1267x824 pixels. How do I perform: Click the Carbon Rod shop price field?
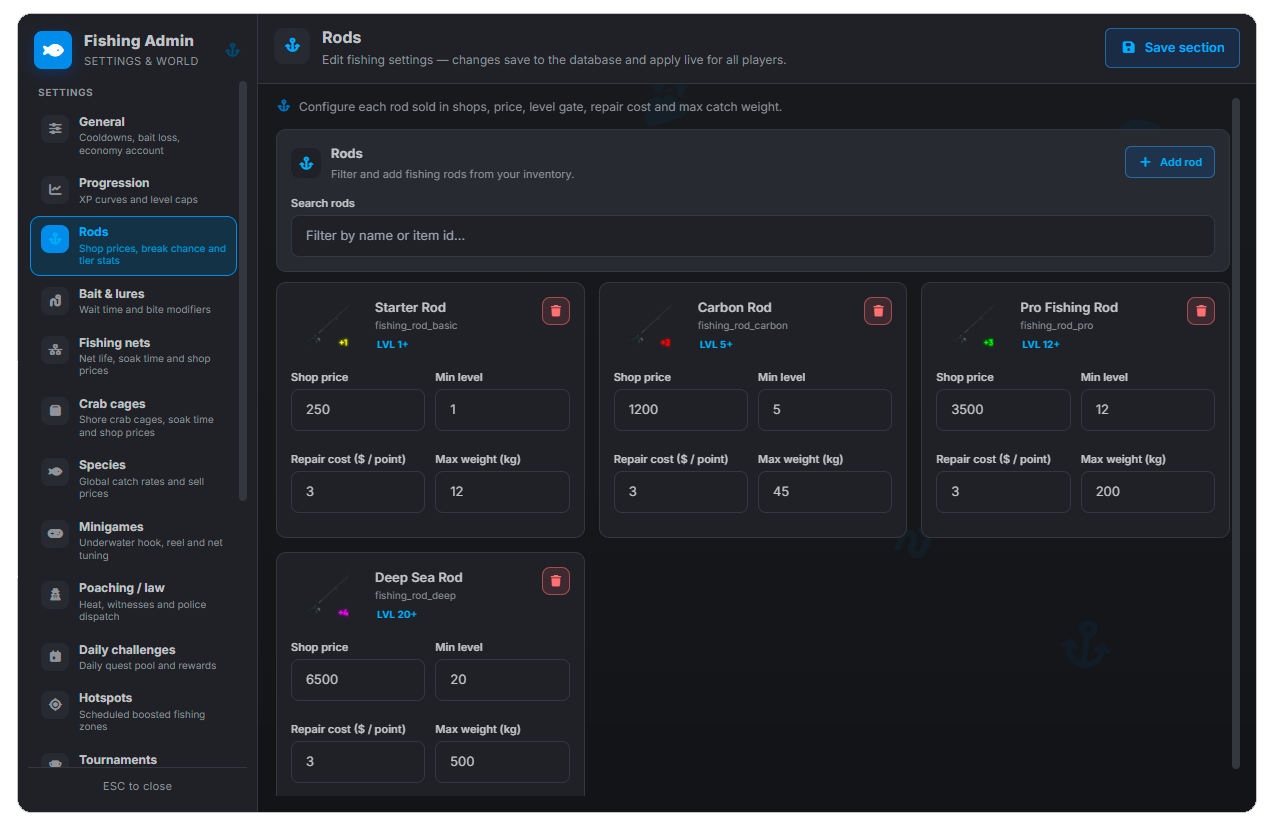coord(680,410)
